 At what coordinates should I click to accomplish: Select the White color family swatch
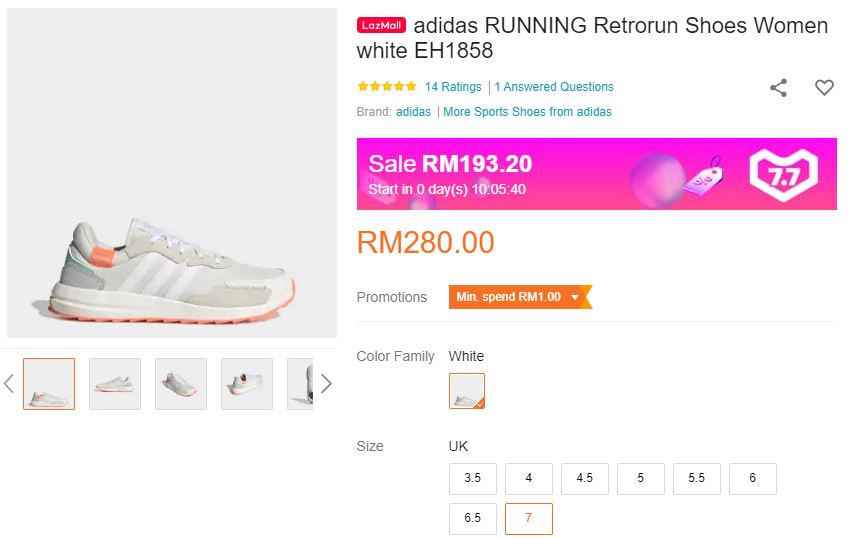467,391
